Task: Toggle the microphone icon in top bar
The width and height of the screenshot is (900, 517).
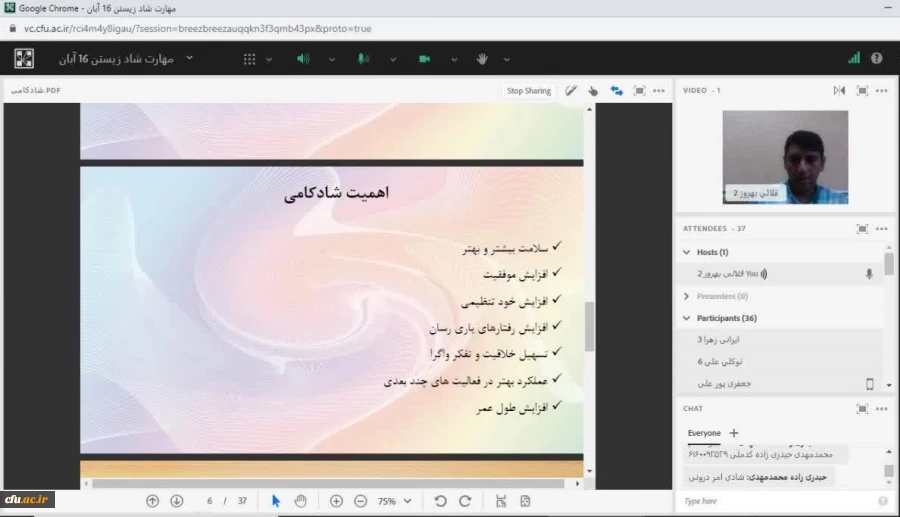Action: click(363, 59)
